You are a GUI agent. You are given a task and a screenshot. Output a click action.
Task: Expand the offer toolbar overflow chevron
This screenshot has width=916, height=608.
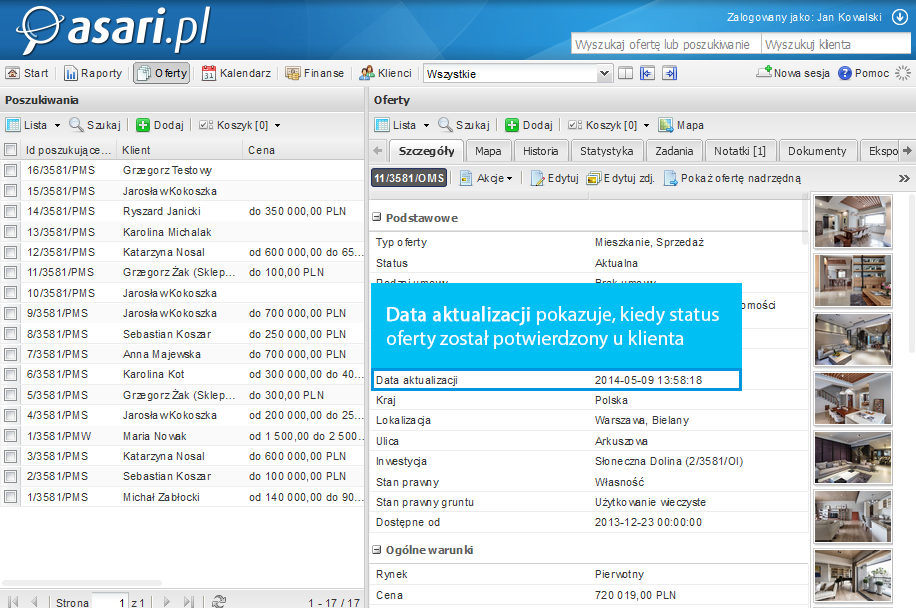pos(904,178)
